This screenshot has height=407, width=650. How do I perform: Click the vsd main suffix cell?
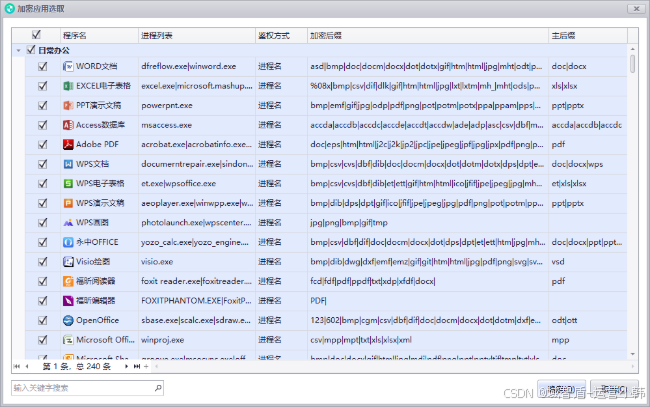pos(588,262)
